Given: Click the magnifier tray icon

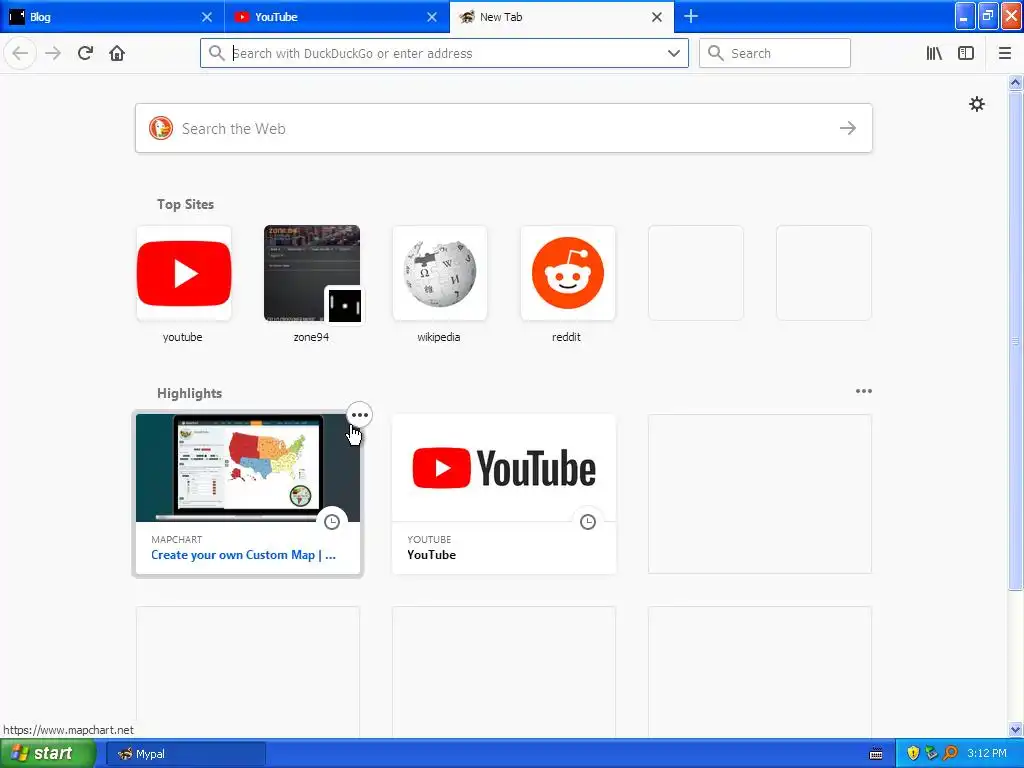Looking at the screenshot, I should (950, 753).
